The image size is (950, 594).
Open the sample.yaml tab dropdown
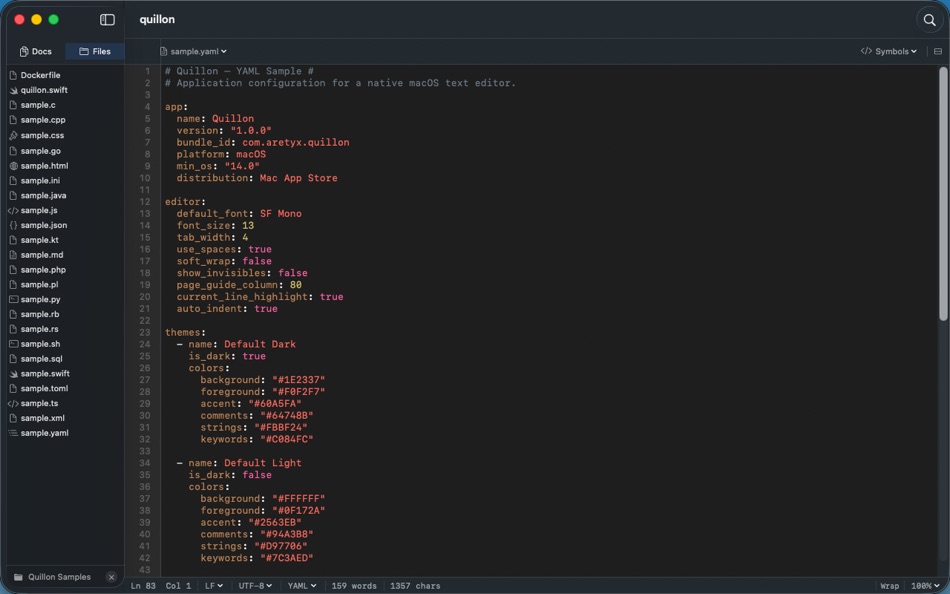[221, 51]
